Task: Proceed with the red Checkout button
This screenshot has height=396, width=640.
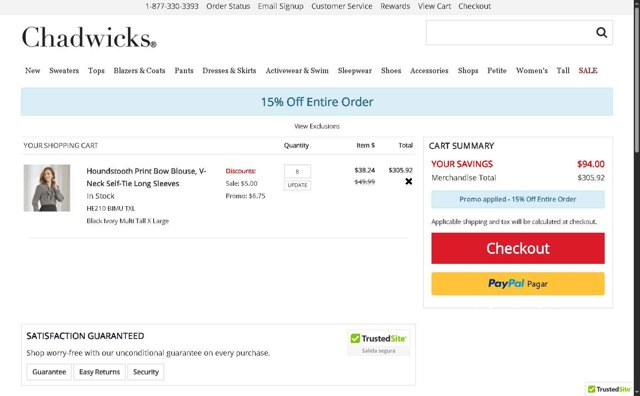Action: point(518,248)
